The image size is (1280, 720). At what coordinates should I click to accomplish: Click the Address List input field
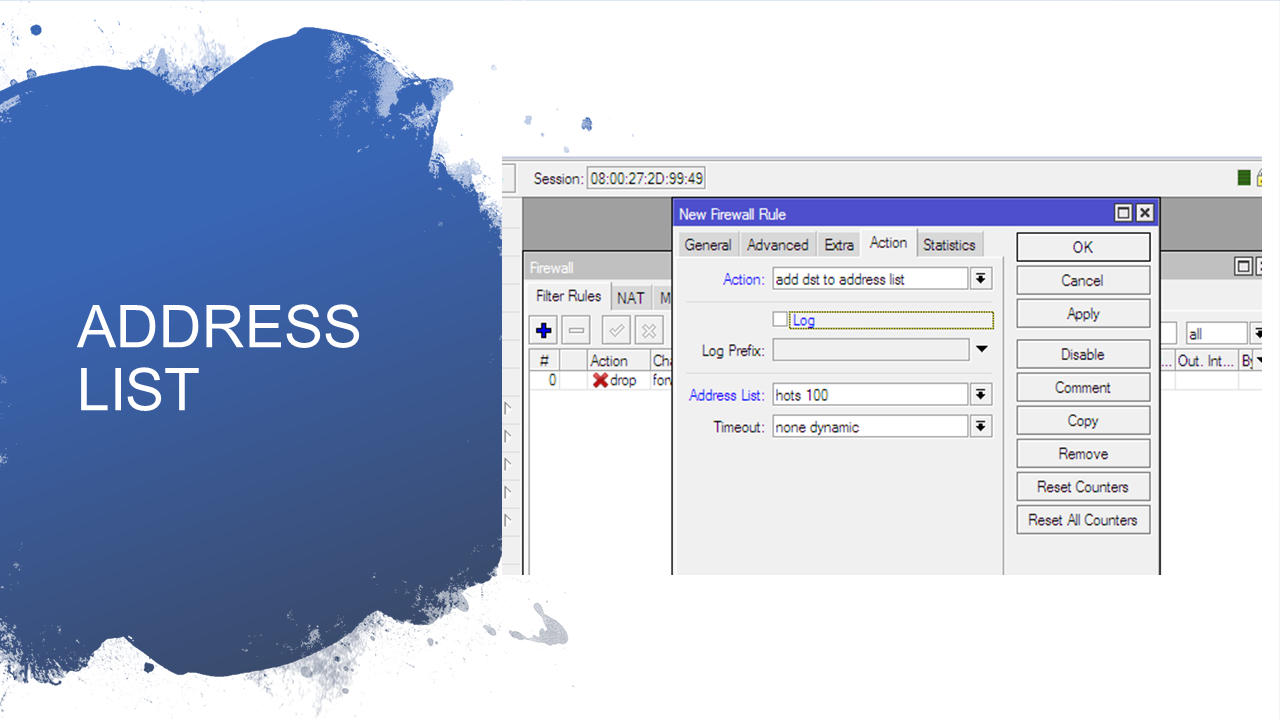pyautogui.click(x=868, y=395)
